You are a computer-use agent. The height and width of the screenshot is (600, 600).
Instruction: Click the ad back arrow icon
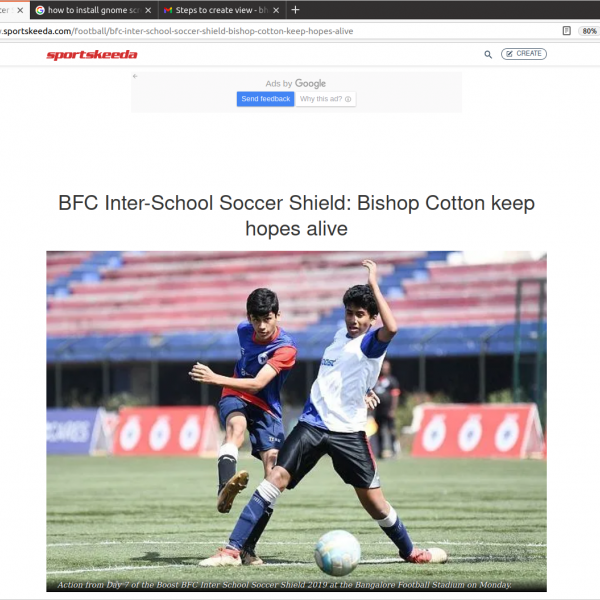click(x=135, y=76)
